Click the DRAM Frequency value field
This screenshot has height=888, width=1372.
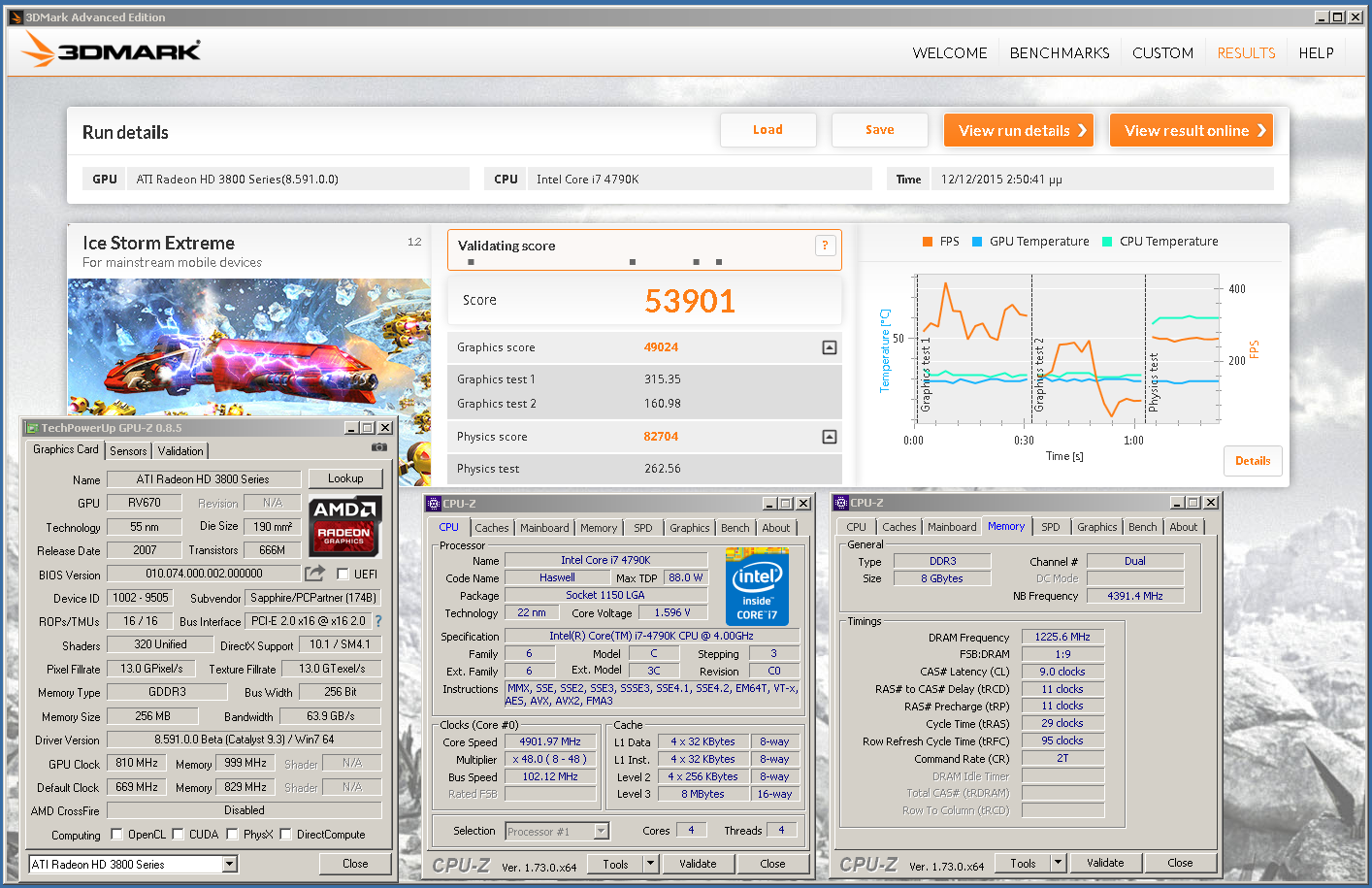click(1062, 637)
